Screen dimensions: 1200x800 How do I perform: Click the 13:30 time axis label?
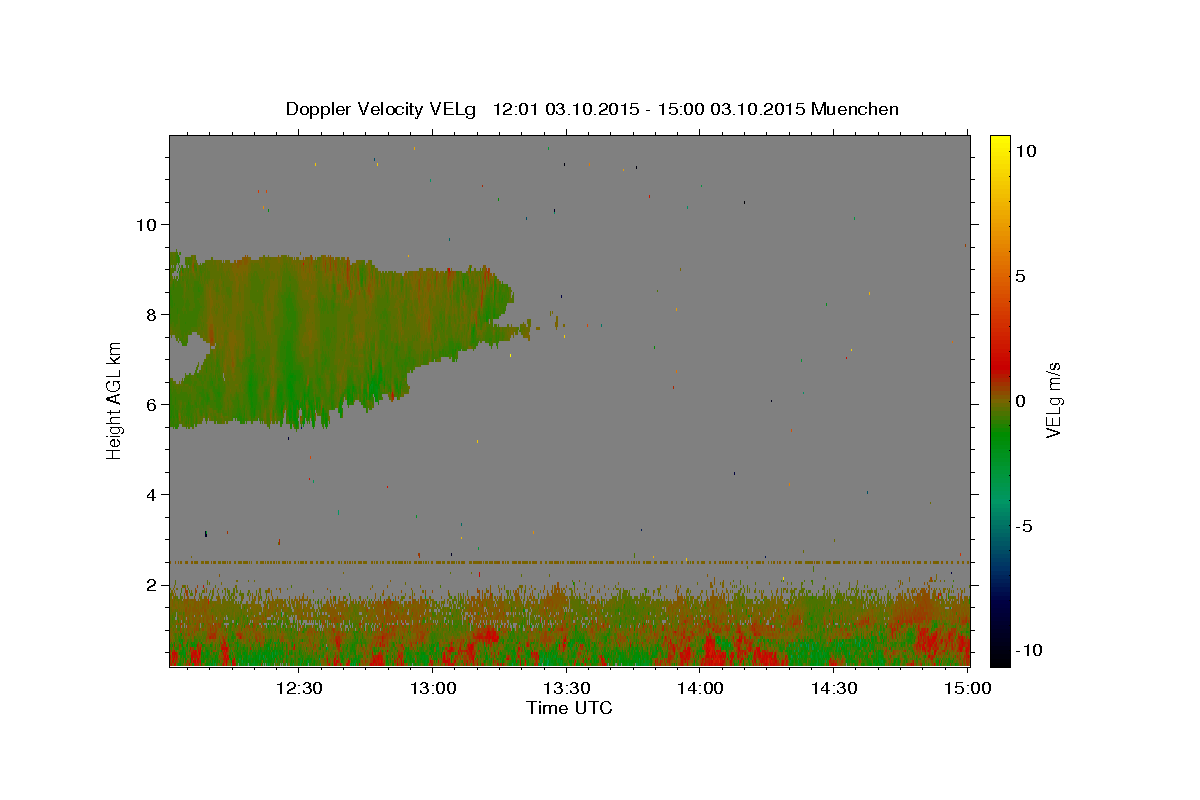(x=567, y=688)
